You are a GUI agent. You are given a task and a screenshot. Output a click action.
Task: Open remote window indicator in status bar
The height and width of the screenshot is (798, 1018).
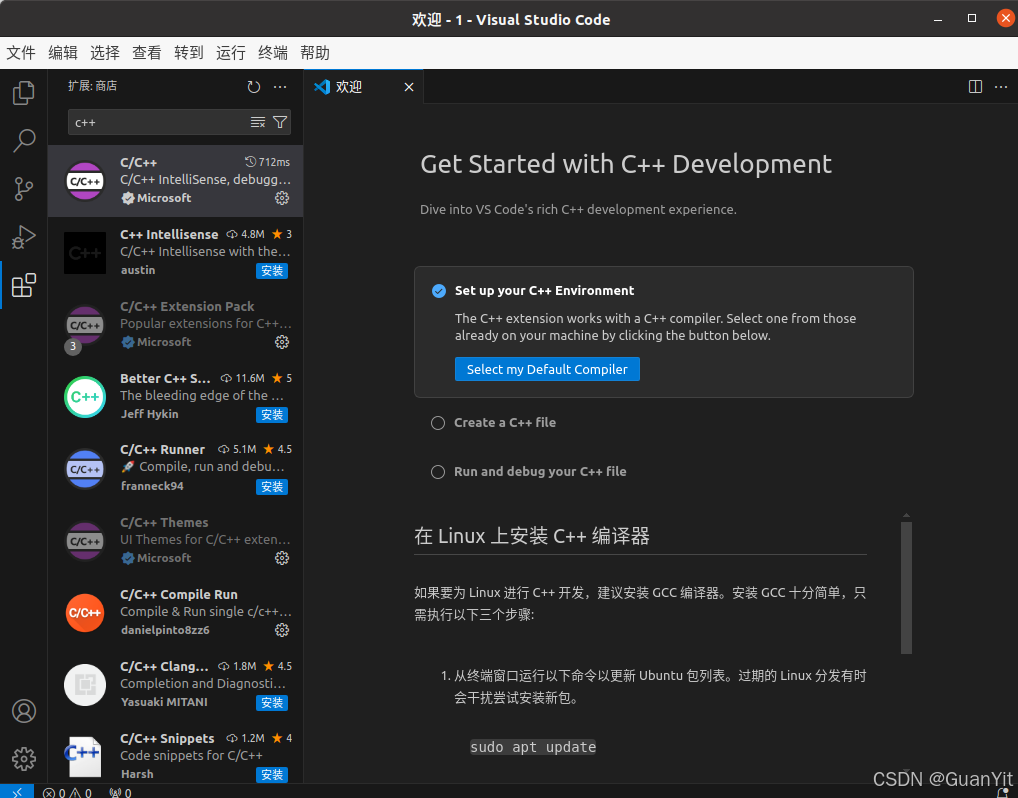(17, 792)
